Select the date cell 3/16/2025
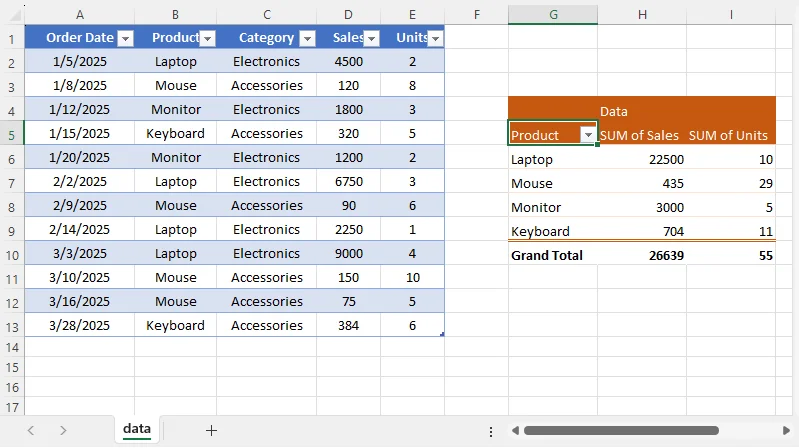Screen dimensions: 799x448 [x=80, y=301]
